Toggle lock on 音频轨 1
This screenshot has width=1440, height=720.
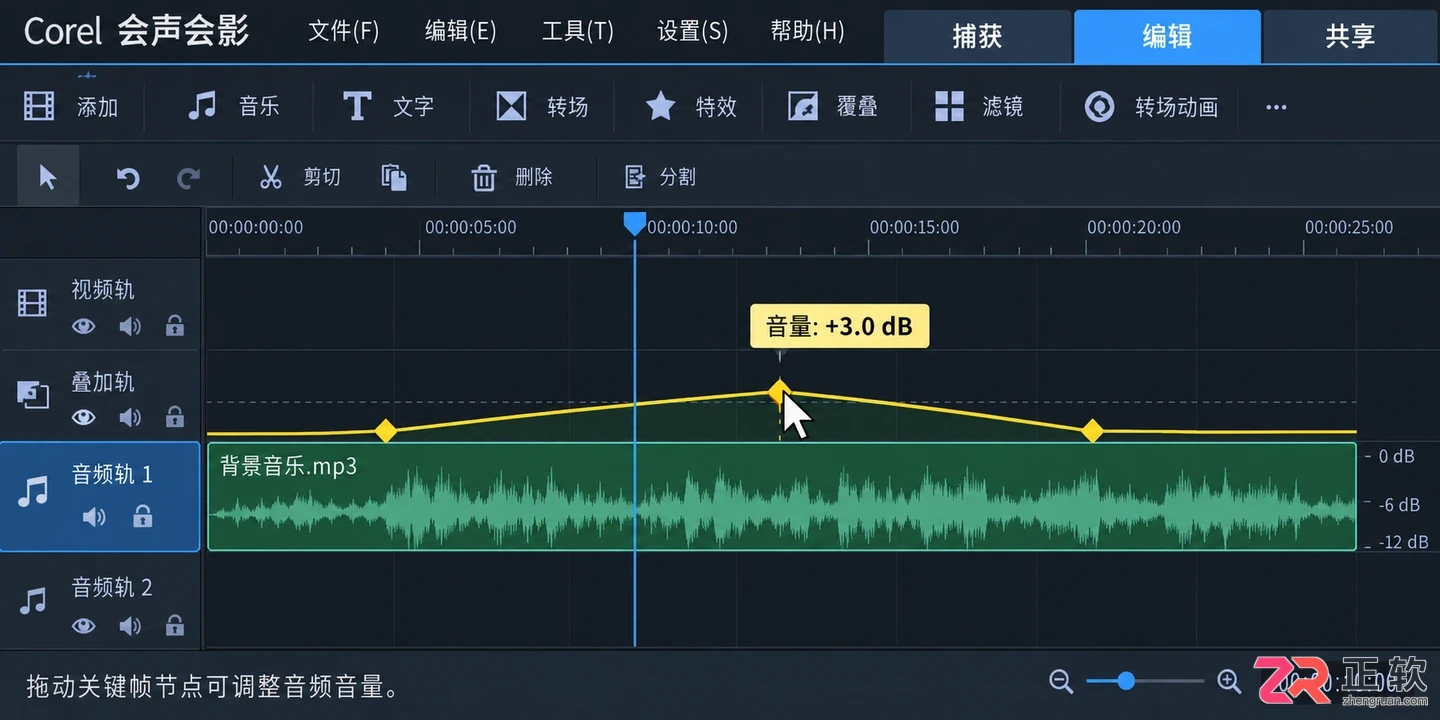143,516
